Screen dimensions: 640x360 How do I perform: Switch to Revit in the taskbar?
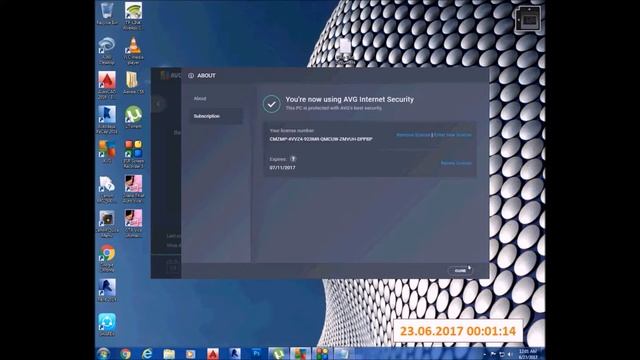point(235,353)
